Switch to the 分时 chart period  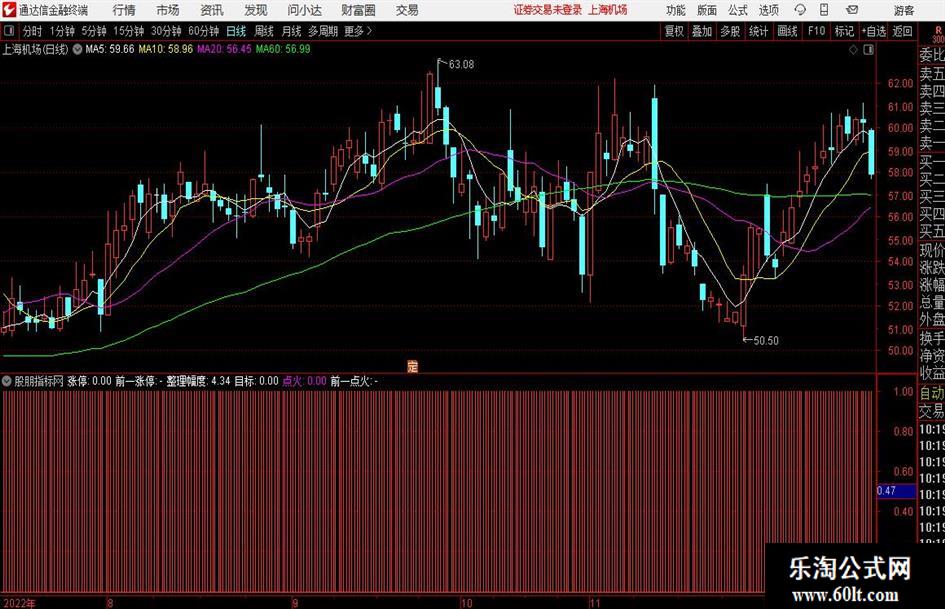(32, 31)
